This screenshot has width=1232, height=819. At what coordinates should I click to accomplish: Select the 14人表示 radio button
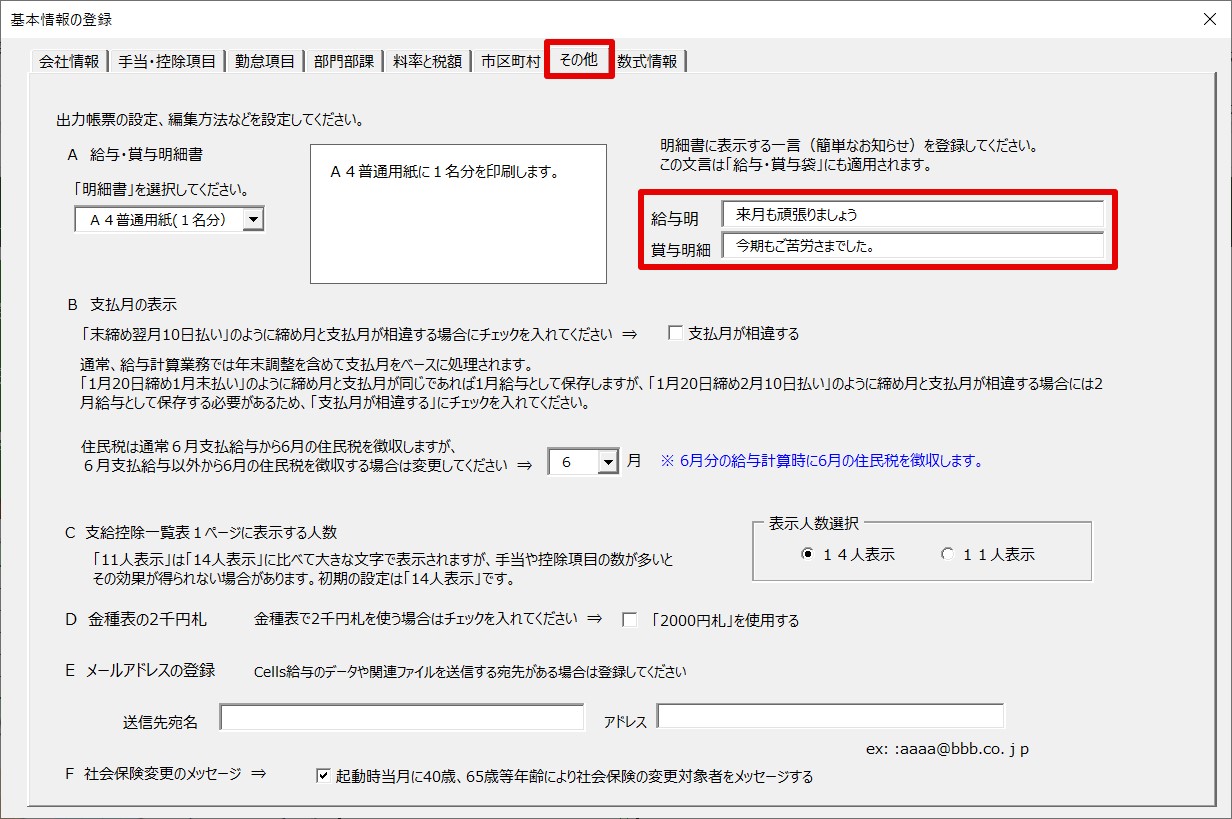(807, 555)
